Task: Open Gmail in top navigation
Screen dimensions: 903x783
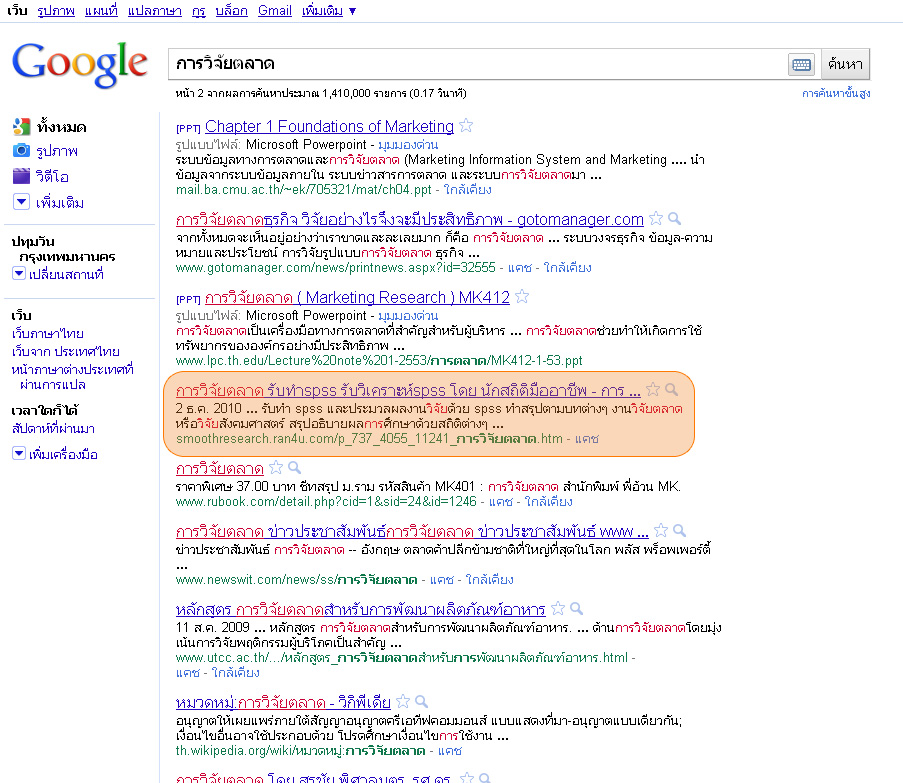Action: pos(275,10)
